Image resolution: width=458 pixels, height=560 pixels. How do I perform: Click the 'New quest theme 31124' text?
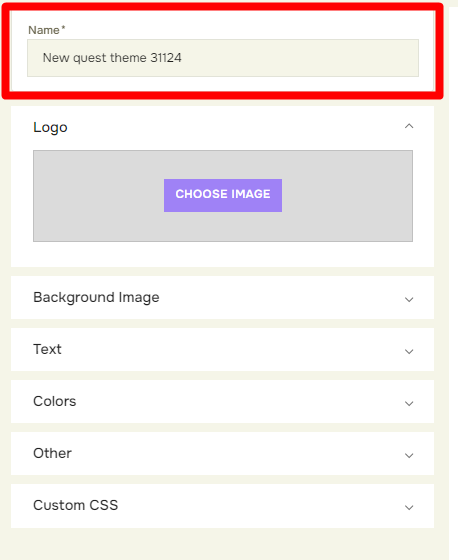click(112, 58)
